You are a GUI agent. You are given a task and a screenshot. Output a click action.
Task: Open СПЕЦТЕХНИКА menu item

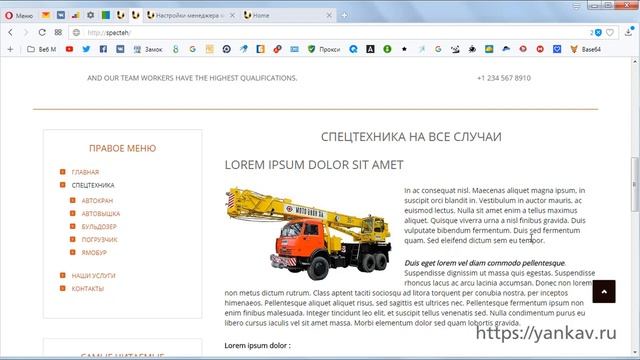93,185
